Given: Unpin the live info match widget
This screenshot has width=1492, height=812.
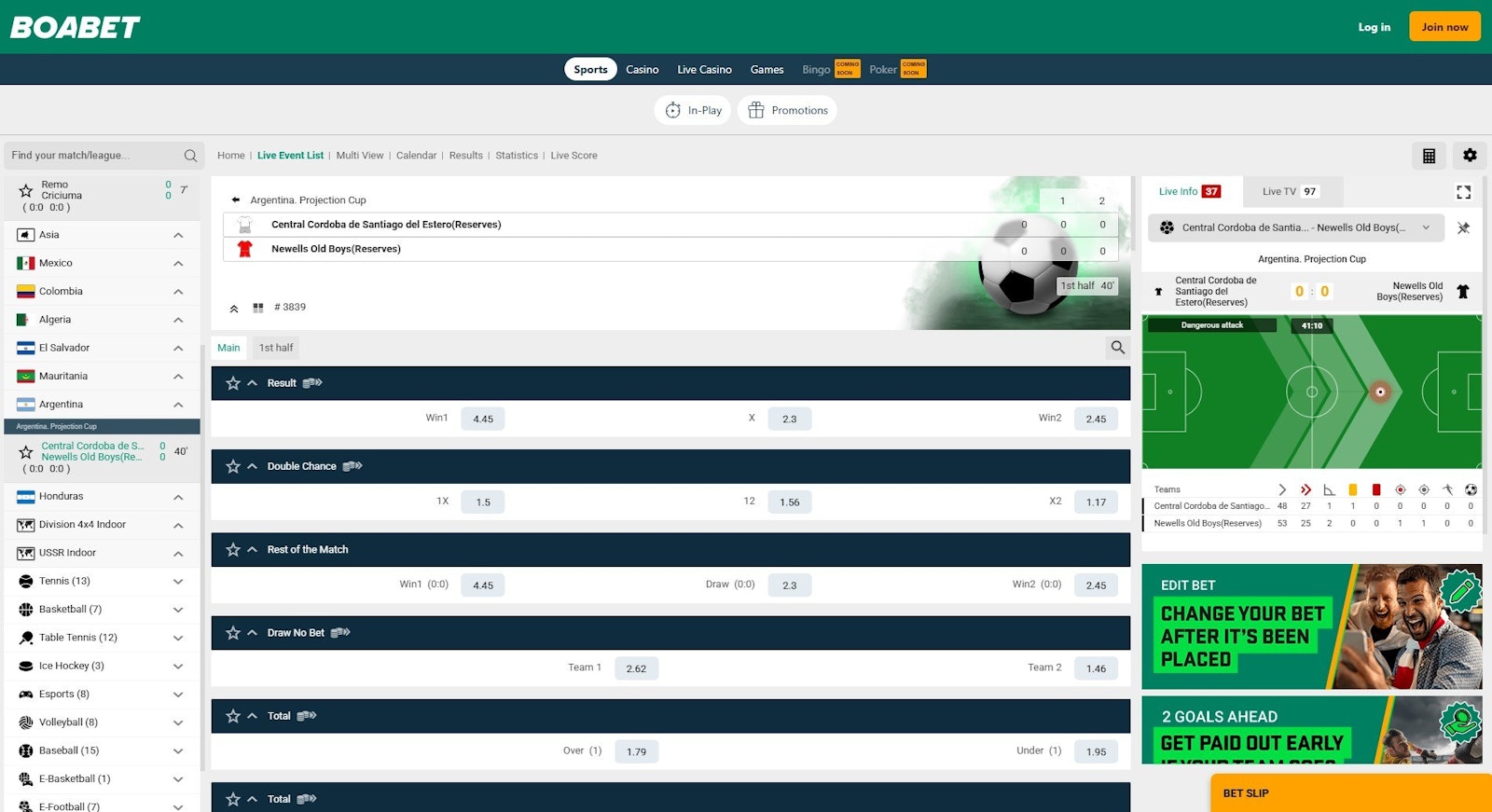Looking at the screenshot, I should click(x=1463, y=227).
